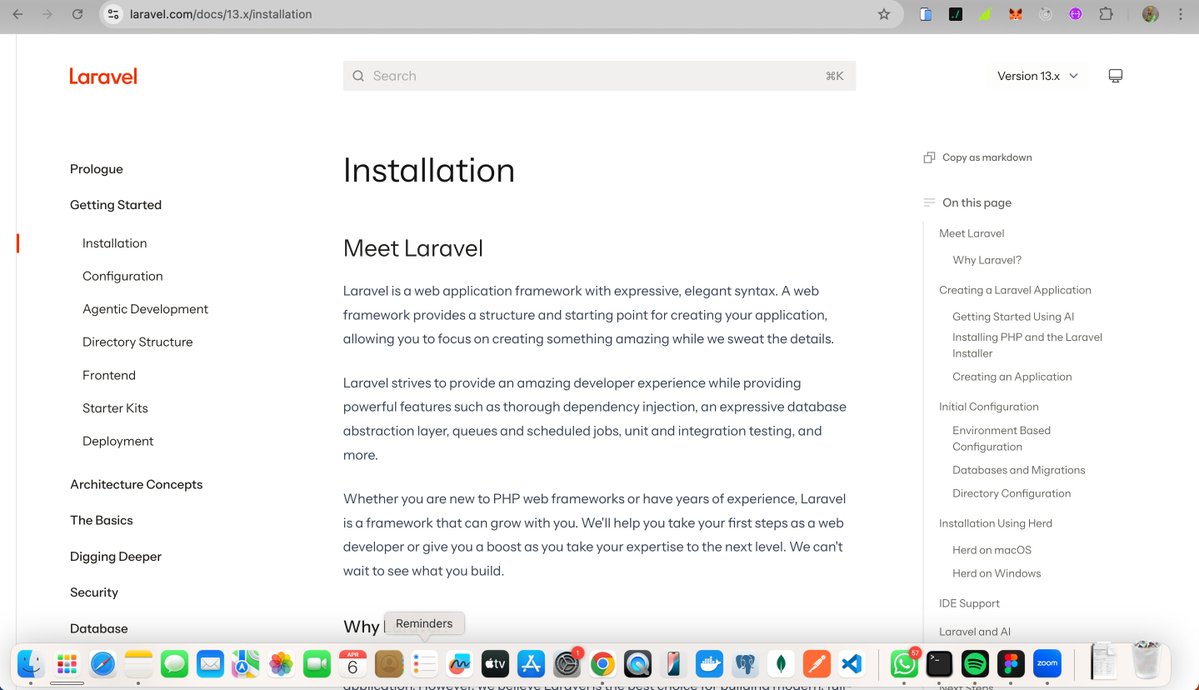The image size is (1199, 690).
Task: Jump to Databases and Migrations
Action: point(1019,470)
